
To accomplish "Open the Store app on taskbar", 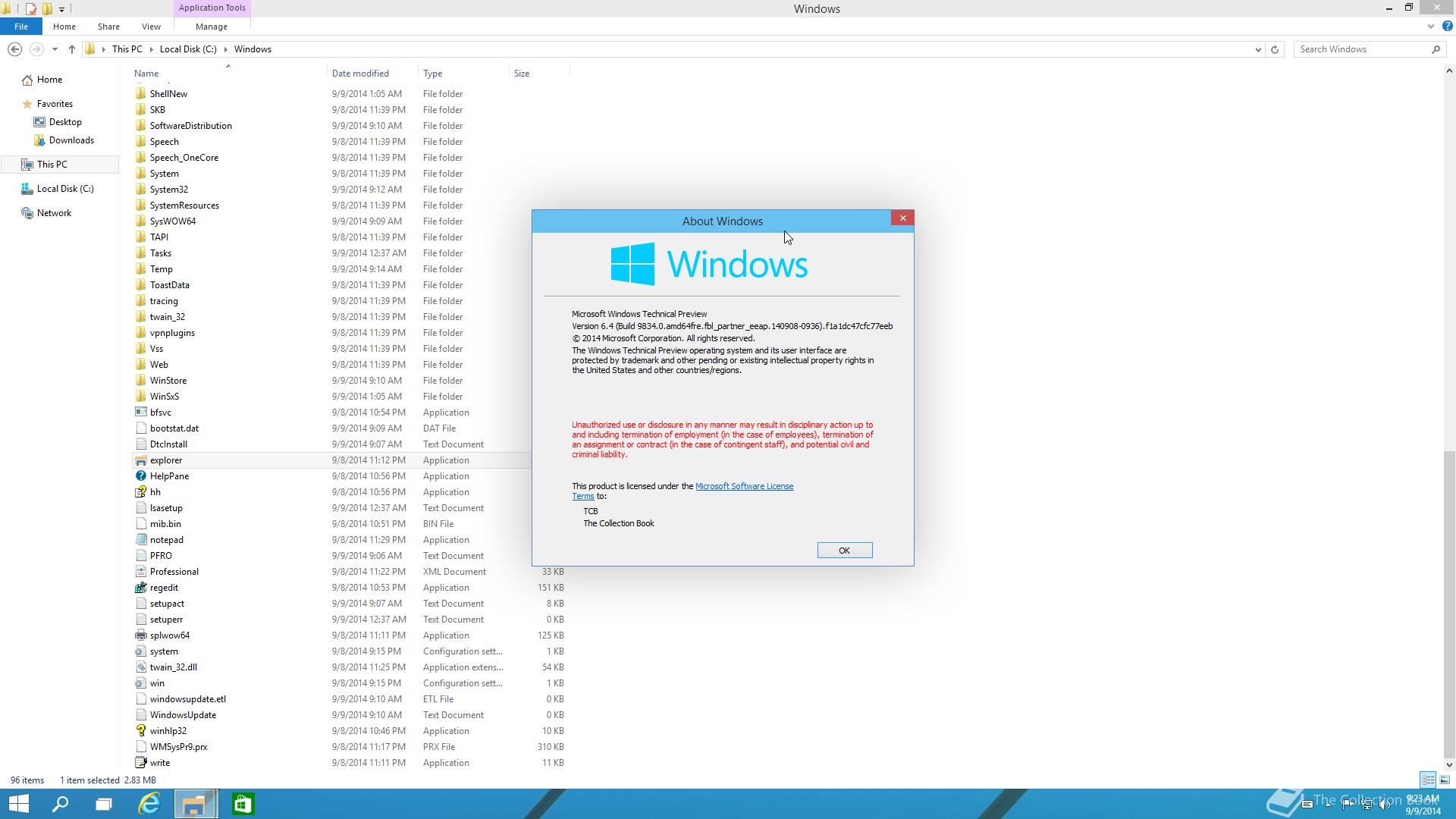I will pyautogui.click(x=243, y=804).
